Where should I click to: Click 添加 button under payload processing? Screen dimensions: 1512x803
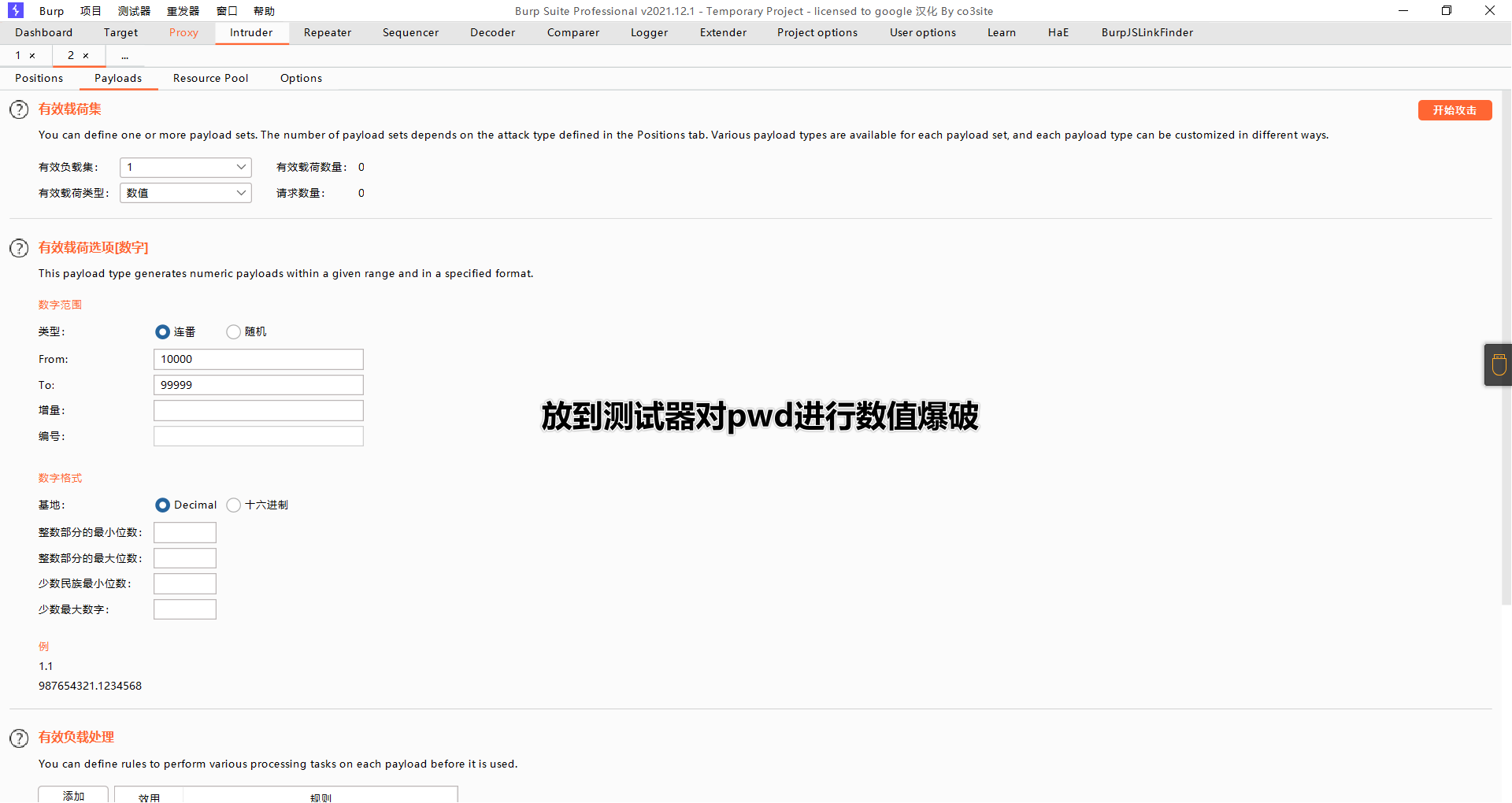[x=73, y=795]
